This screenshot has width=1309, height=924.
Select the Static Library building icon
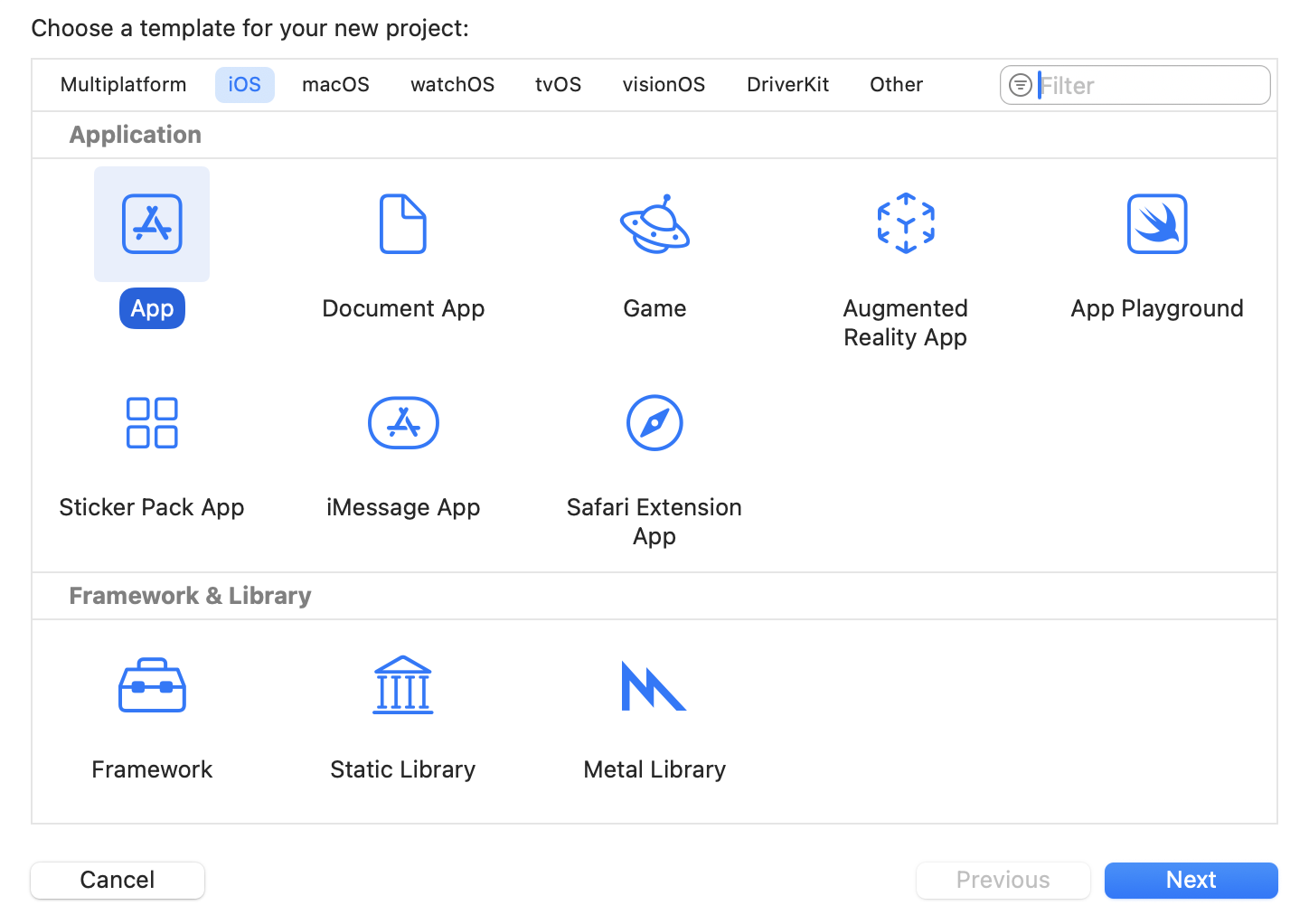click(x=403, y=685)
